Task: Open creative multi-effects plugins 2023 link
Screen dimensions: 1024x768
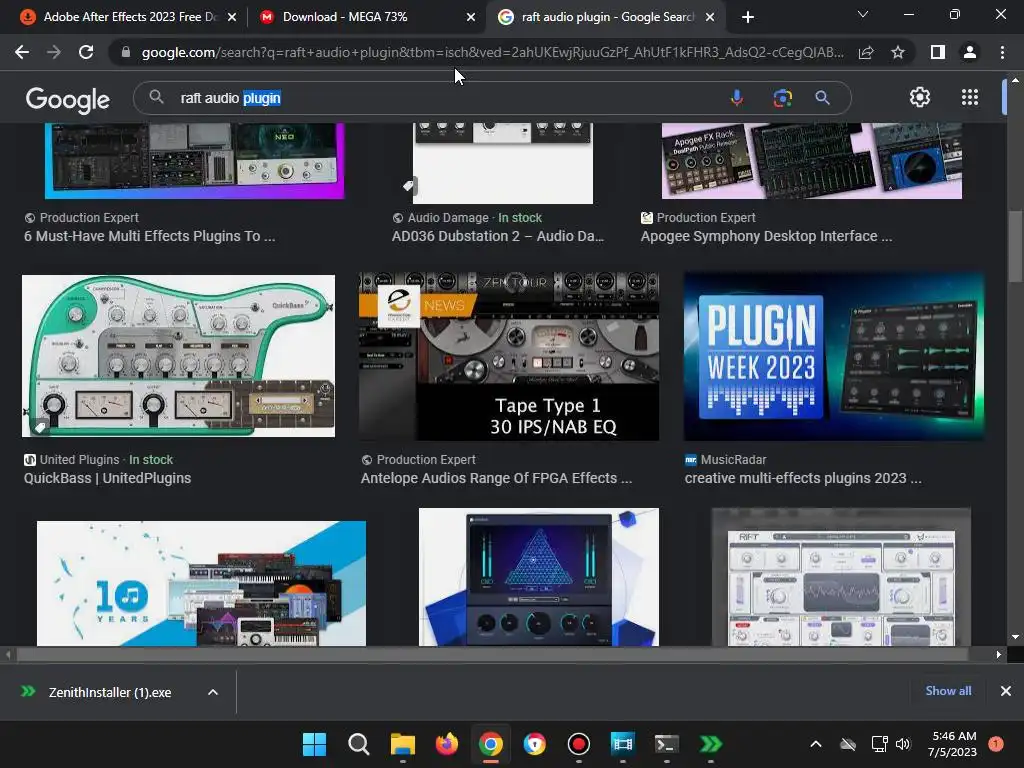Action: tap(803, 478)
